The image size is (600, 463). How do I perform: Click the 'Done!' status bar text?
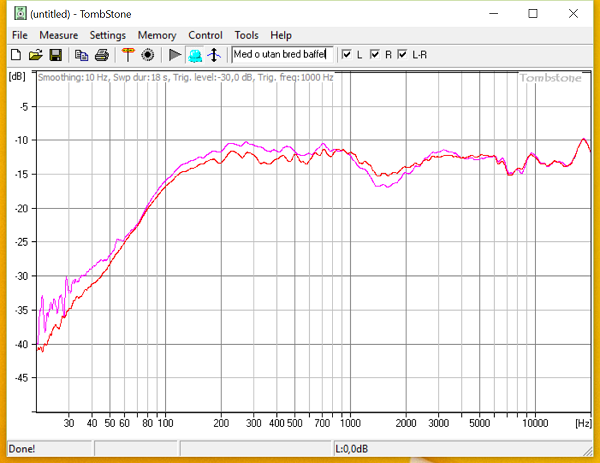pos(22,448)
